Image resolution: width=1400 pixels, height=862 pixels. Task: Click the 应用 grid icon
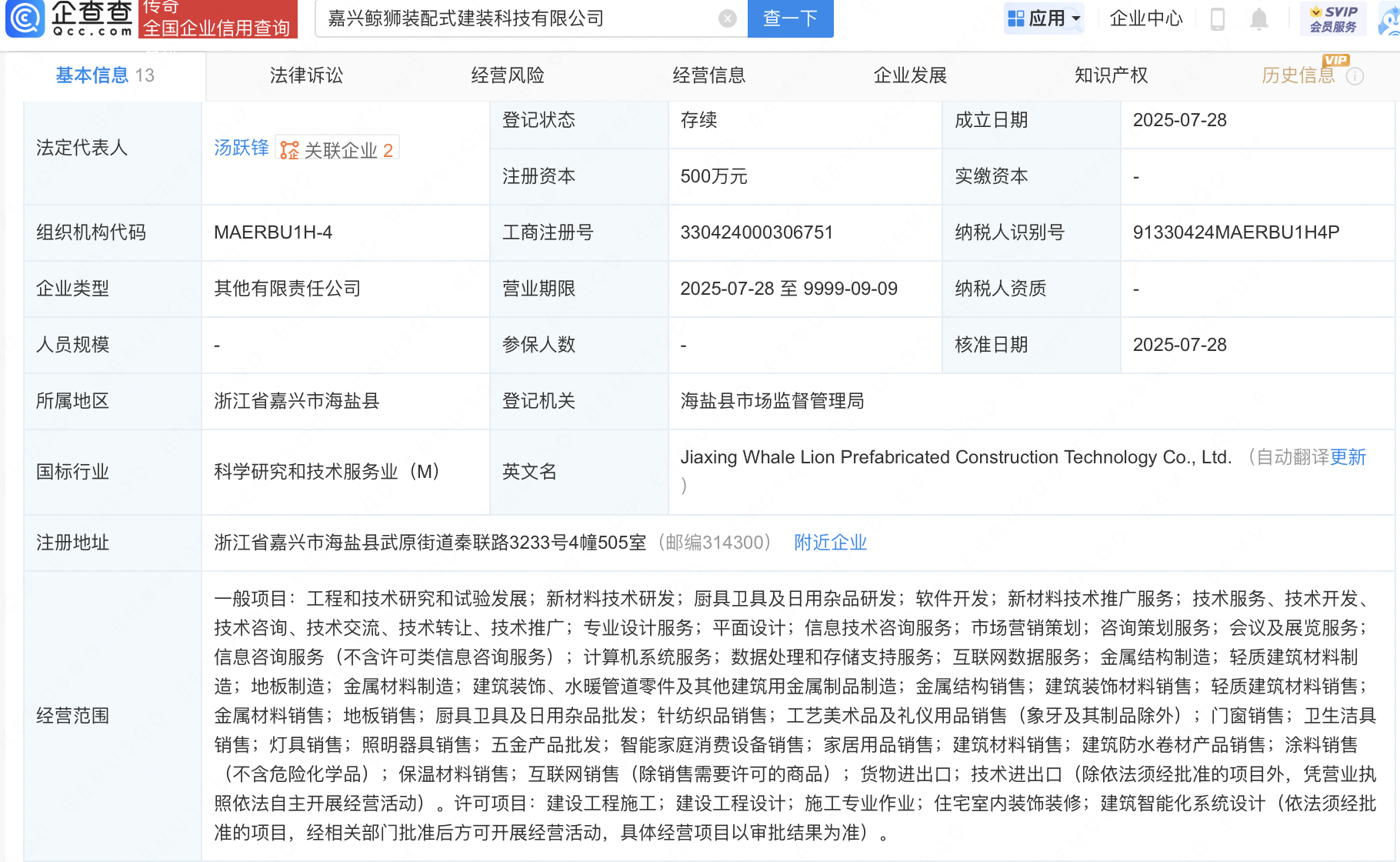click(1015, 18)
